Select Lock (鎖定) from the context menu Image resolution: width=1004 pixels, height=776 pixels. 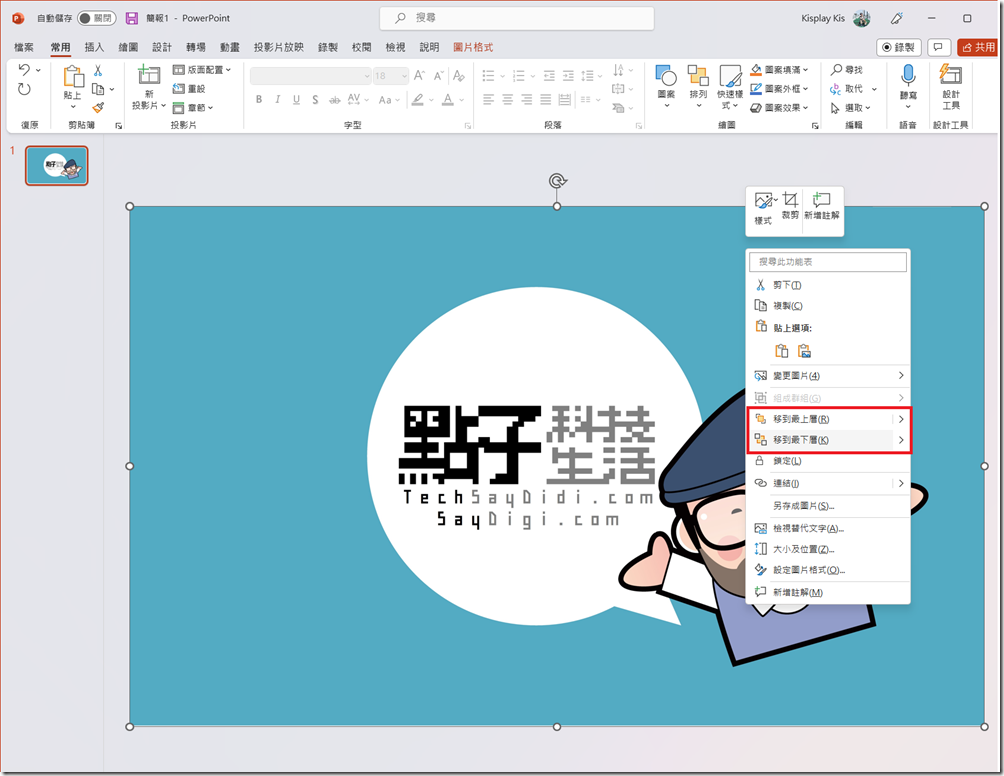coord(788,461)
